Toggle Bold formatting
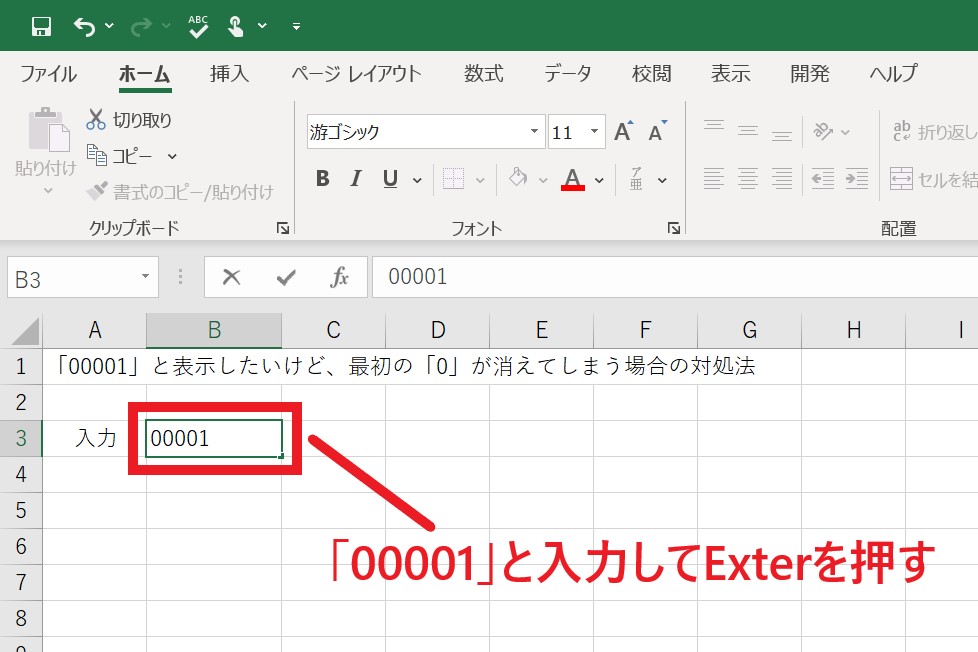978x652 pixels. click(322, 179)
